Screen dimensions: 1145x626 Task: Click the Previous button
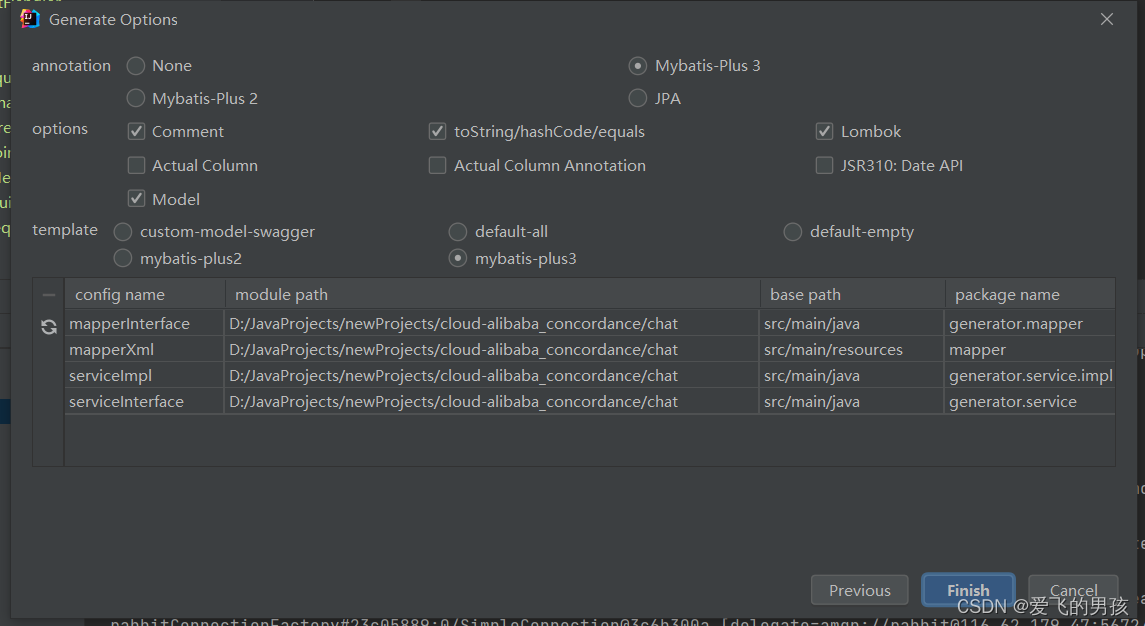(x=859, y=590)
